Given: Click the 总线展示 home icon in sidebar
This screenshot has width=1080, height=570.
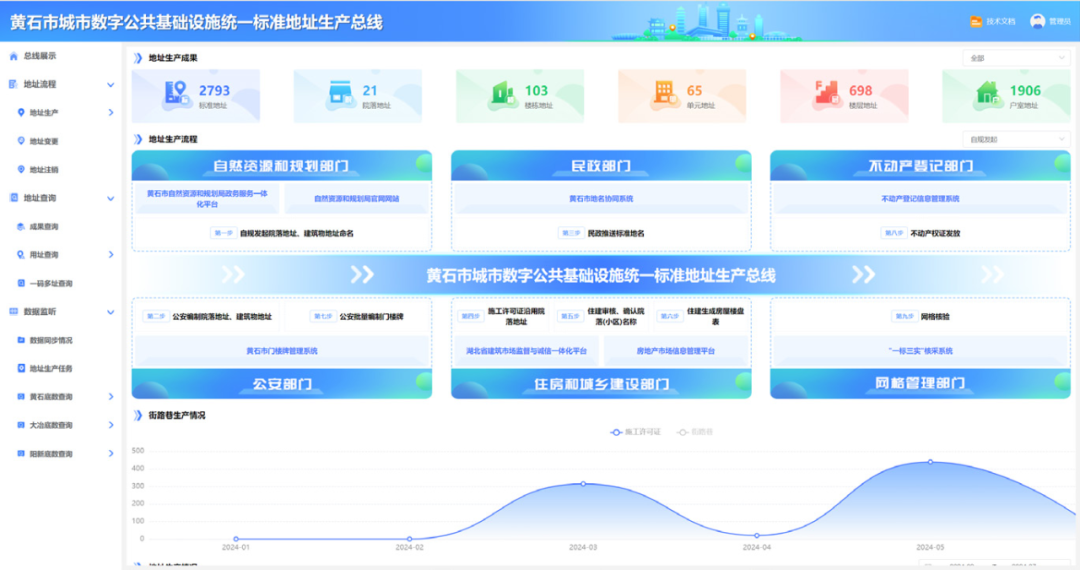Looking at the screenshot, I should tap(13, 56).
